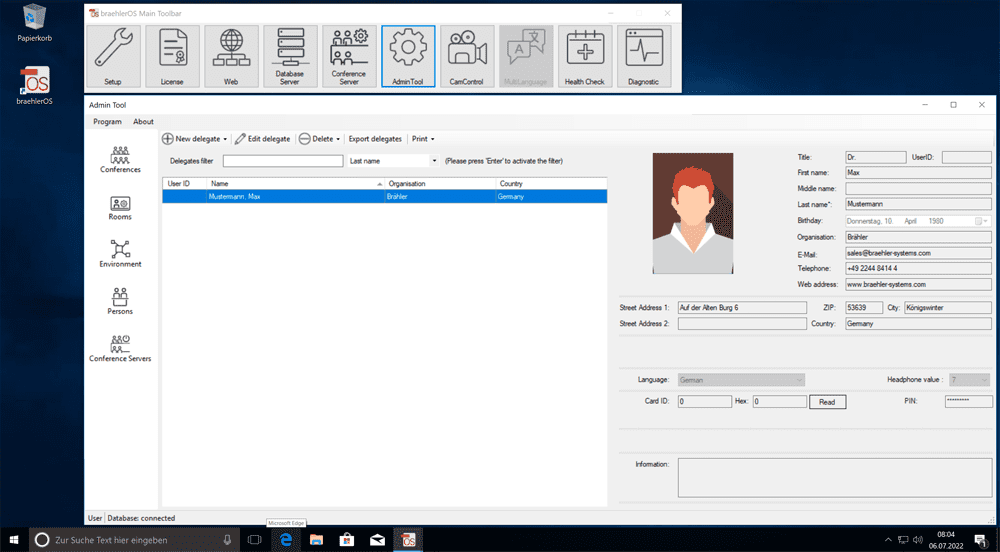The image size is (1000, 552).
Task: Click the UserID field
Action: [967, 157]
